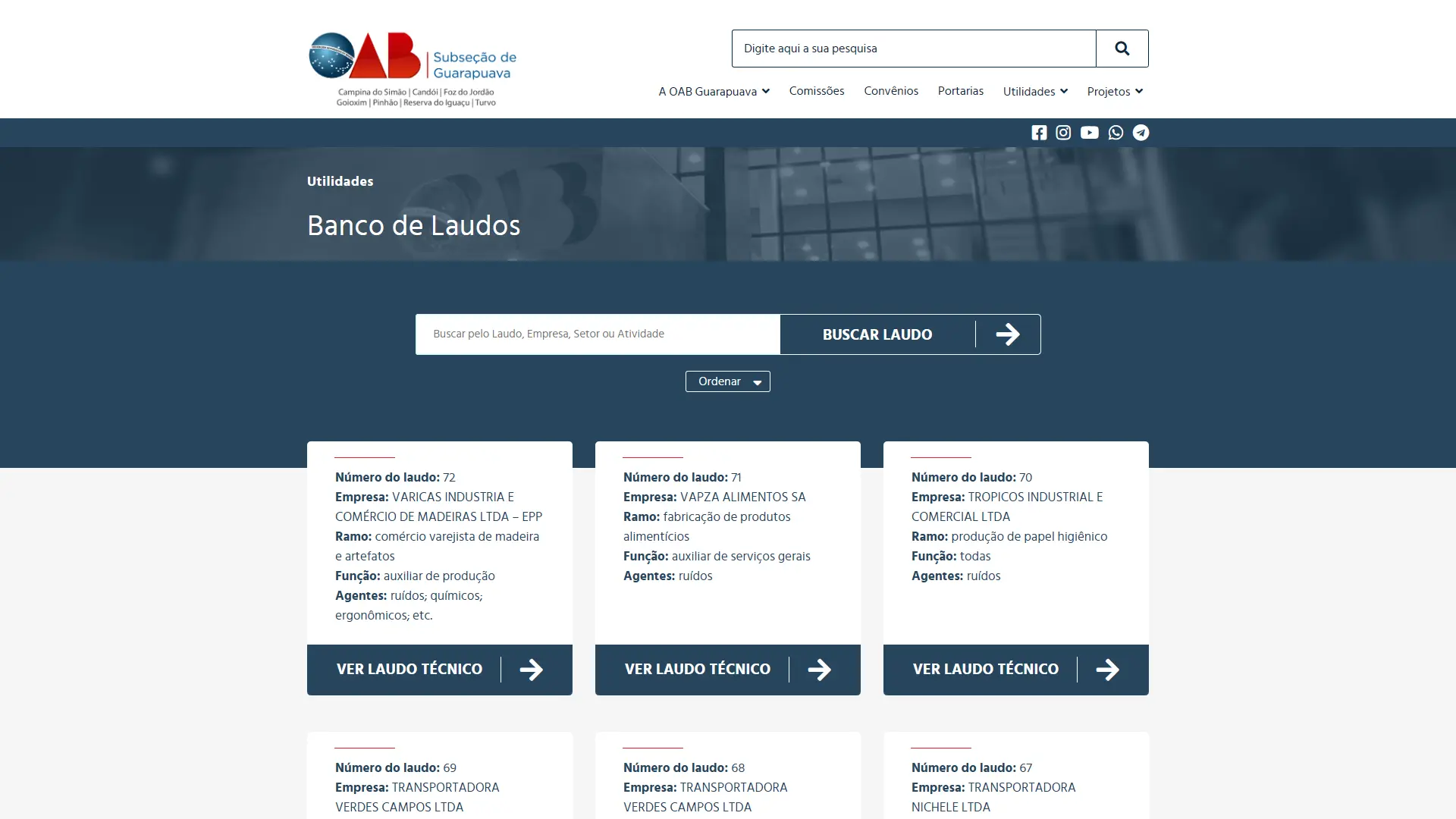Expand the Ordenar dropdown

coord(728,381)
